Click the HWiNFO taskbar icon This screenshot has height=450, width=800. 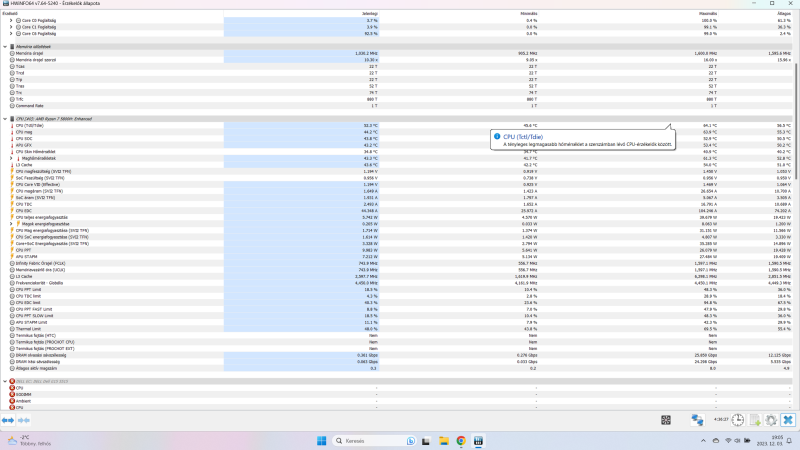[x=478, y=441]
